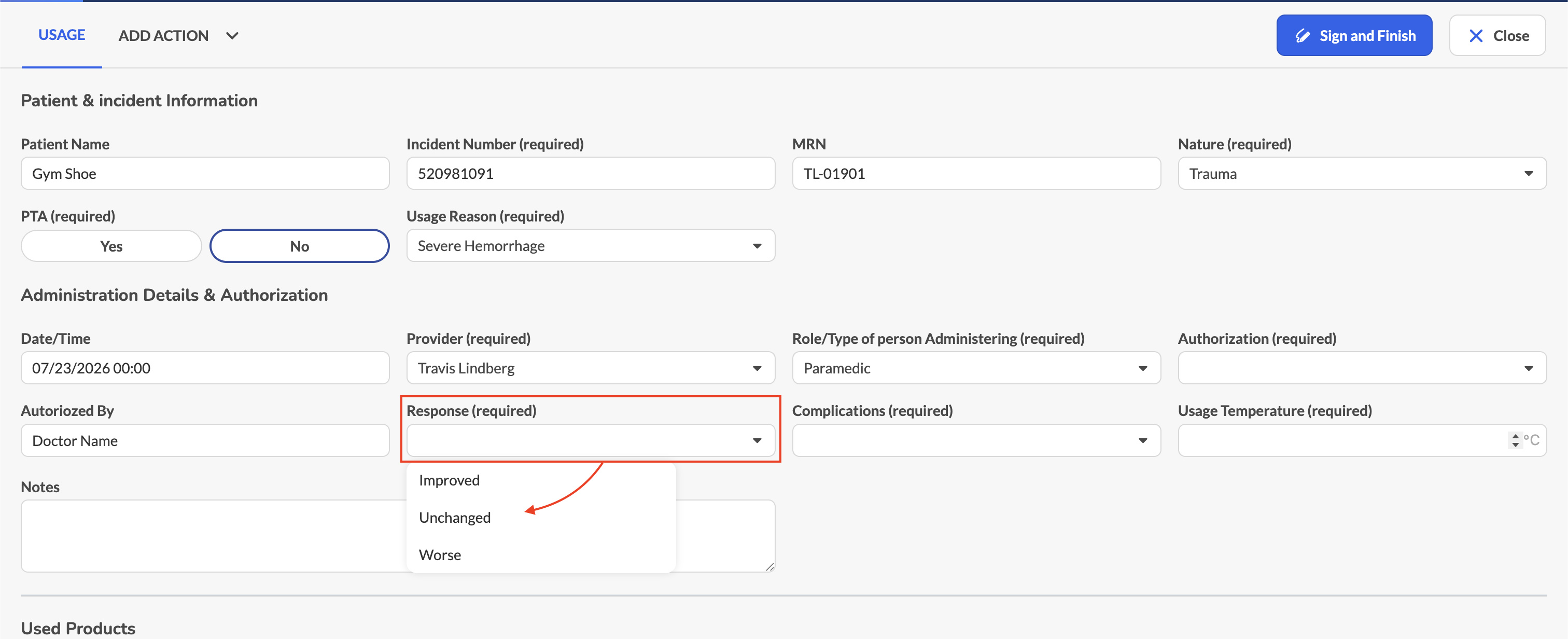Select No for PTA
Image resolution: width=1568 pixels, height=639 pixels.
[x=300, y=246]
